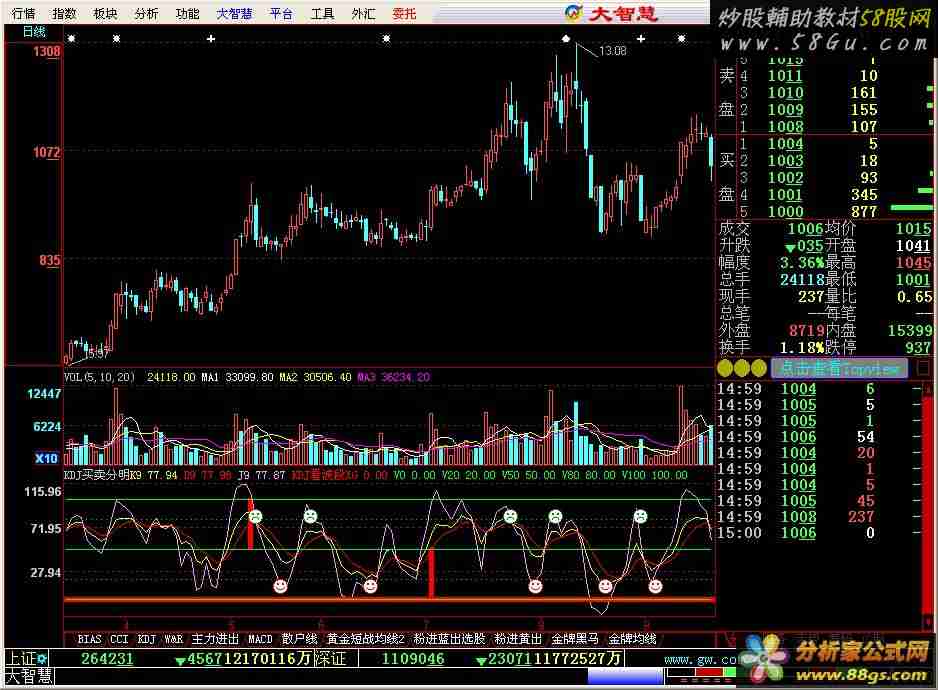Viewport: 938px width, 690px height.
Task: Click the 内盘 value 15399
Action: point(910,330)
